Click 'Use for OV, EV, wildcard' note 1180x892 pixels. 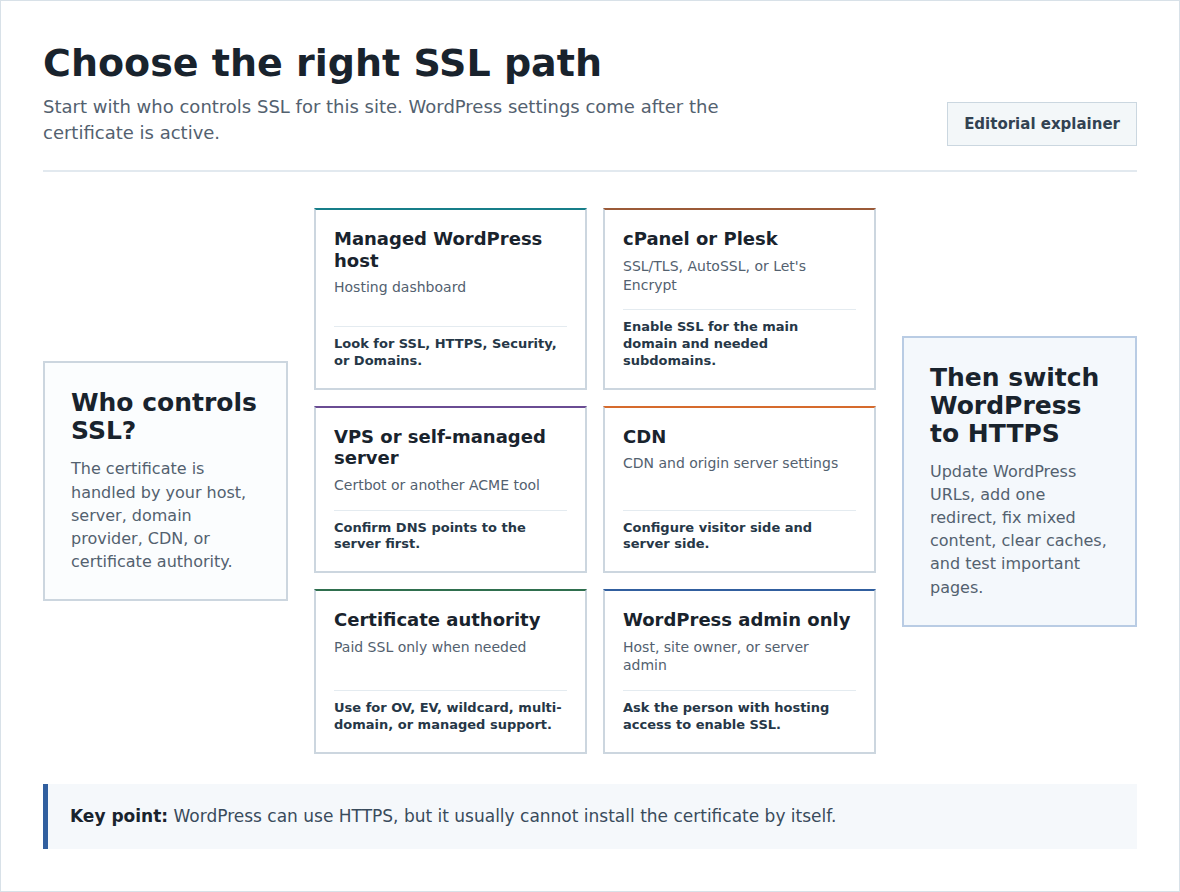pos(448,716)
